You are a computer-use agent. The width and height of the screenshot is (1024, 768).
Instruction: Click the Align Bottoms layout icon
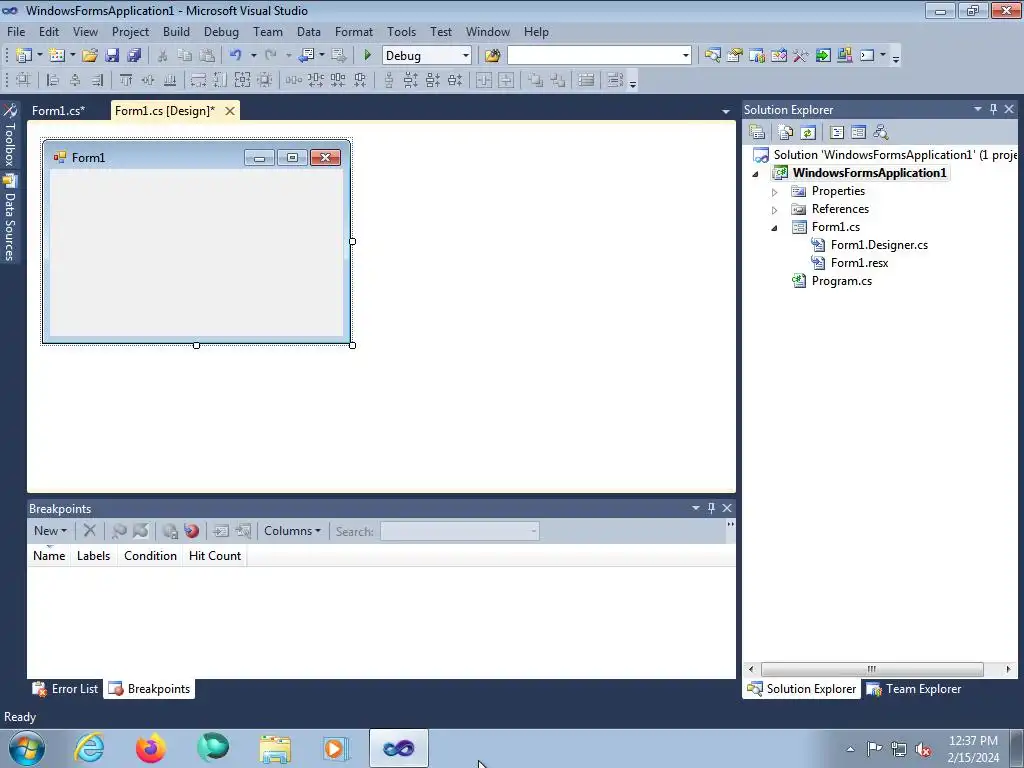coord(170,80)
